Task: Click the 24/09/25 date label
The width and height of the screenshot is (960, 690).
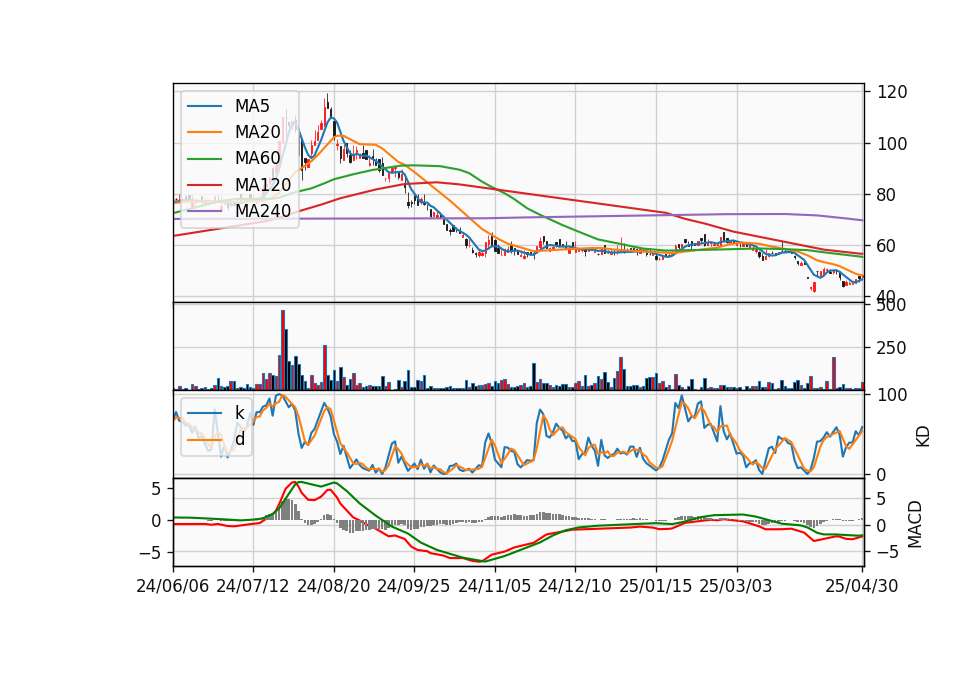Action: tap(413, 586)
